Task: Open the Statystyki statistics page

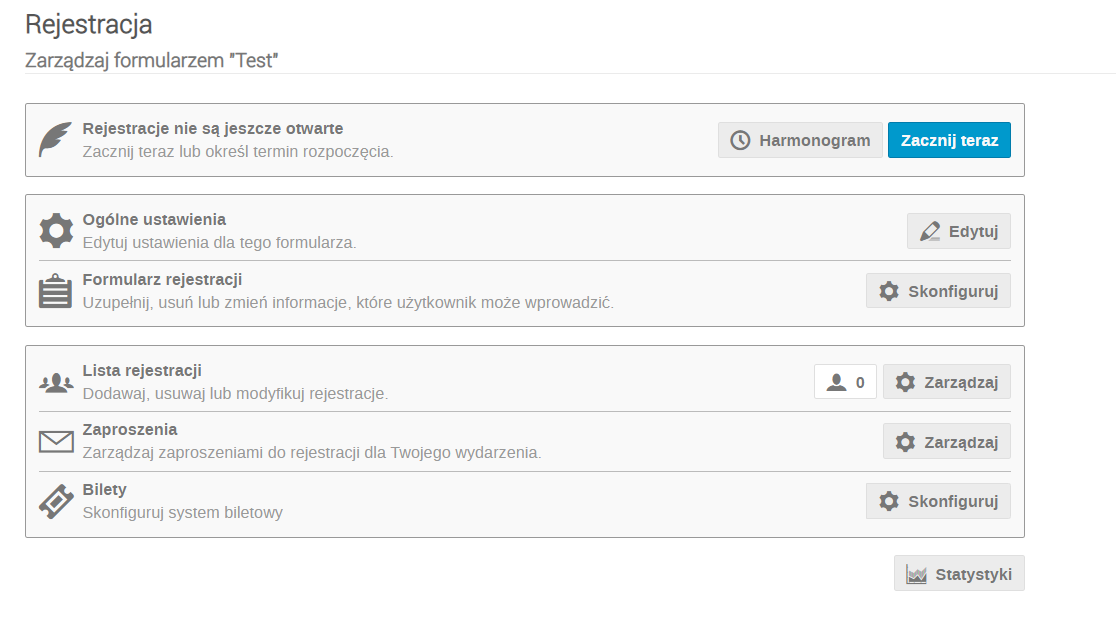Action: tap(959, 573)
